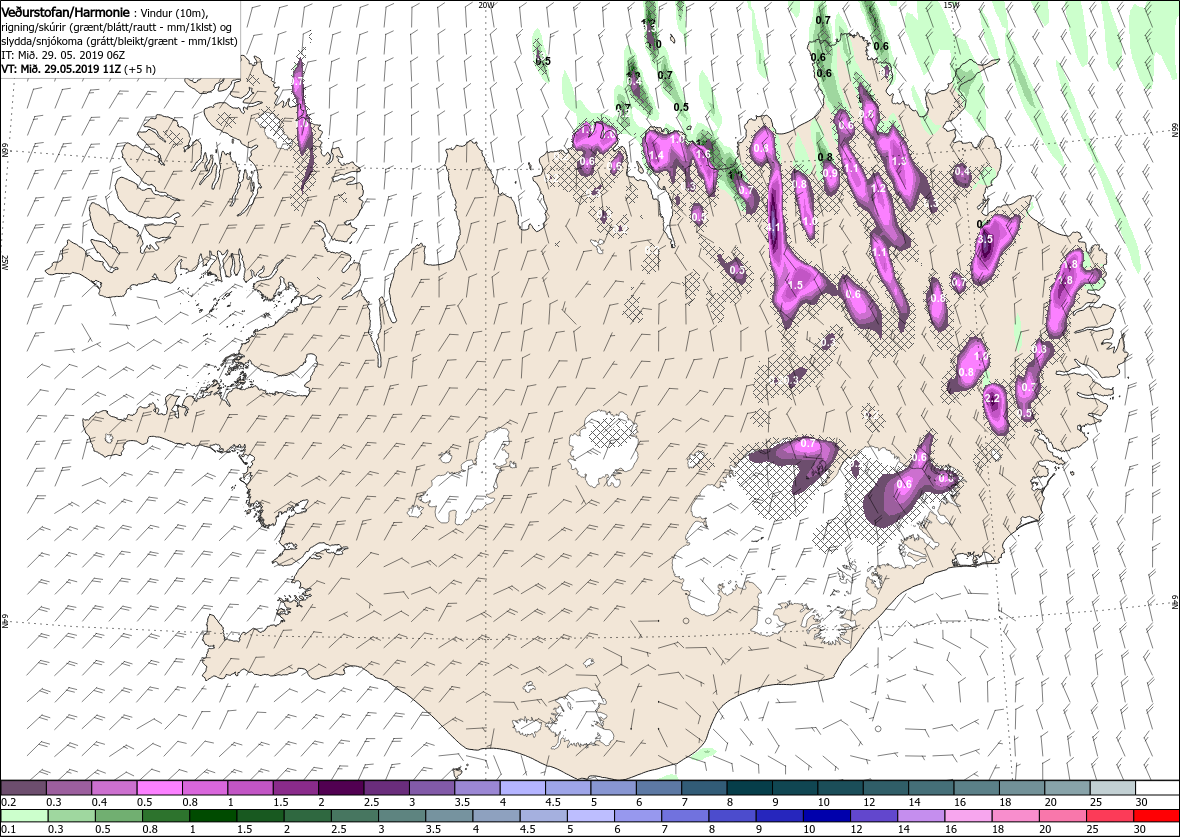Select upper-row grey swatch above 25 label
Image resolution: width=1180 pixels, height=837 pixels.
click(x=1112, y=788)
